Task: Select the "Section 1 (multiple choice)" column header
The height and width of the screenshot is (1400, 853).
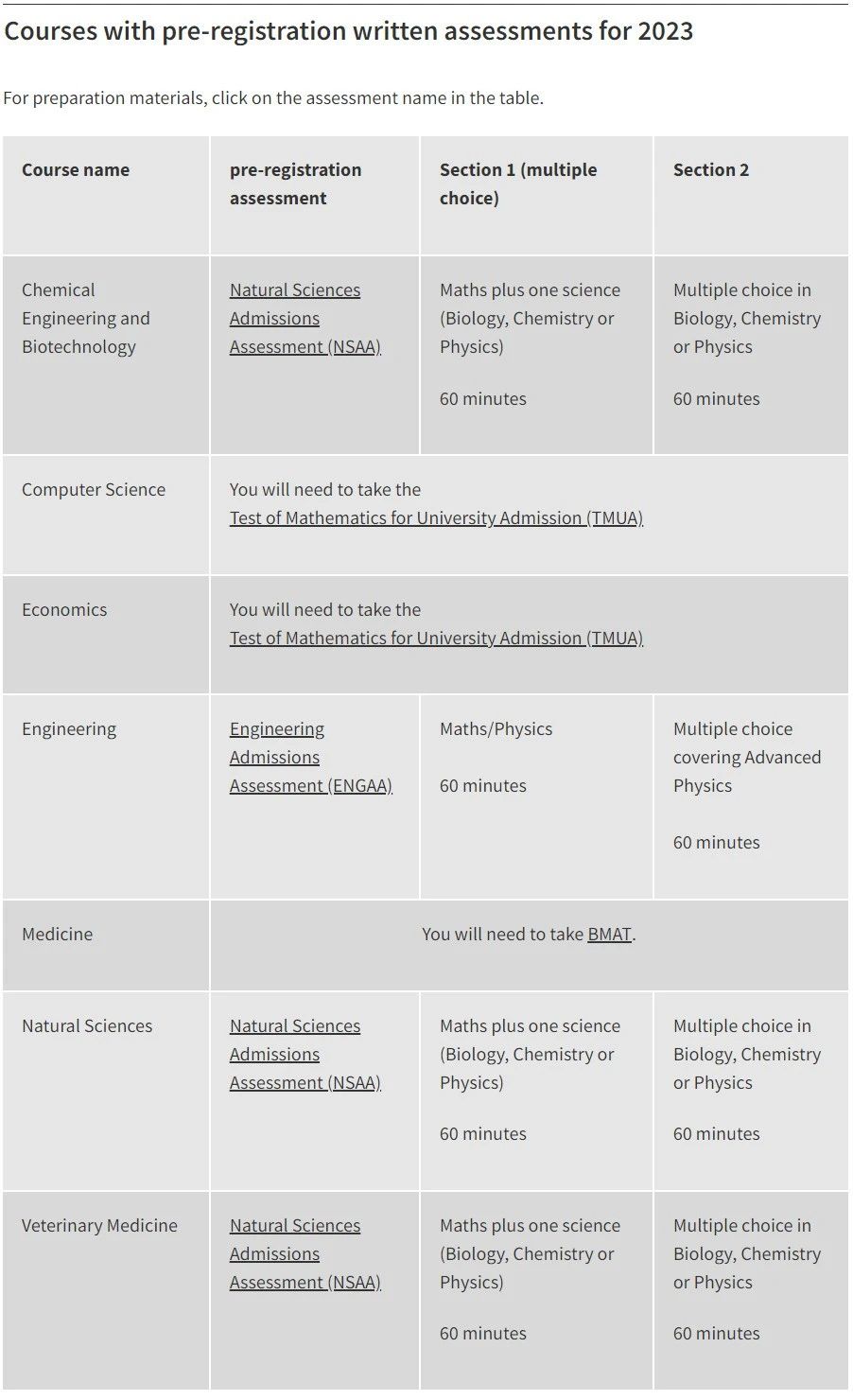Action: click(518, 184)
